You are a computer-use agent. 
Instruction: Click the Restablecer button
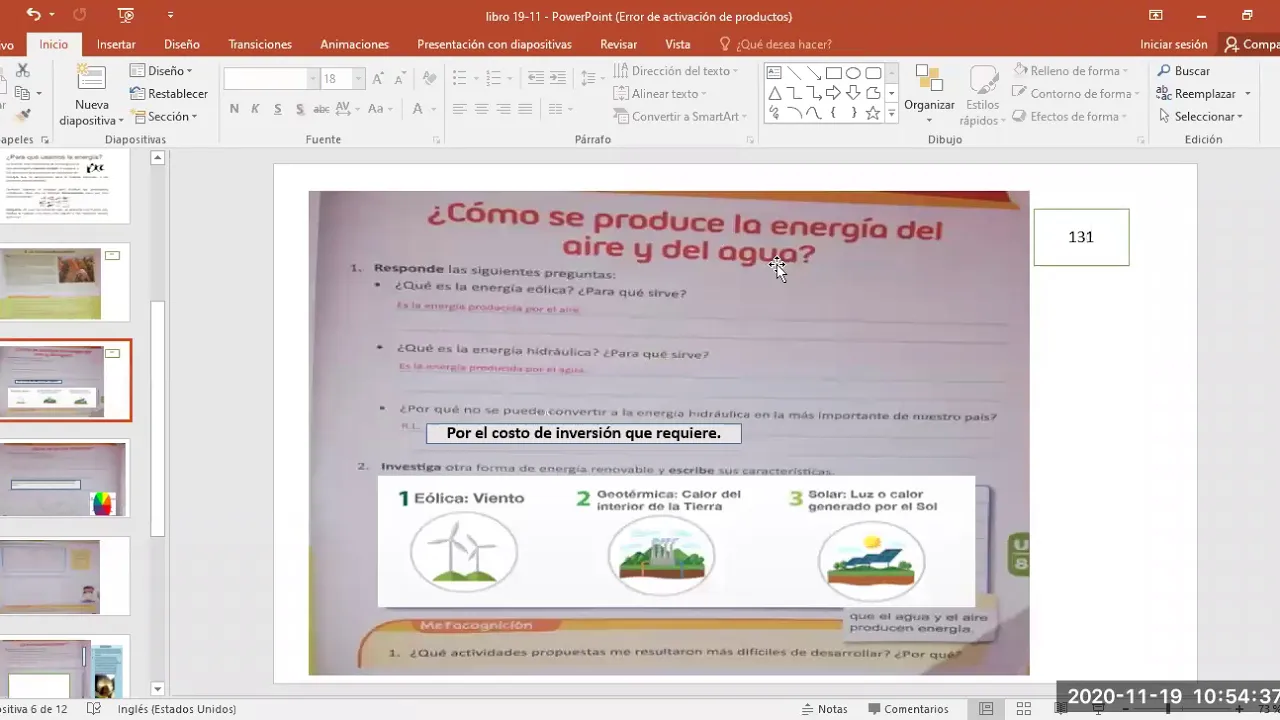168,94
